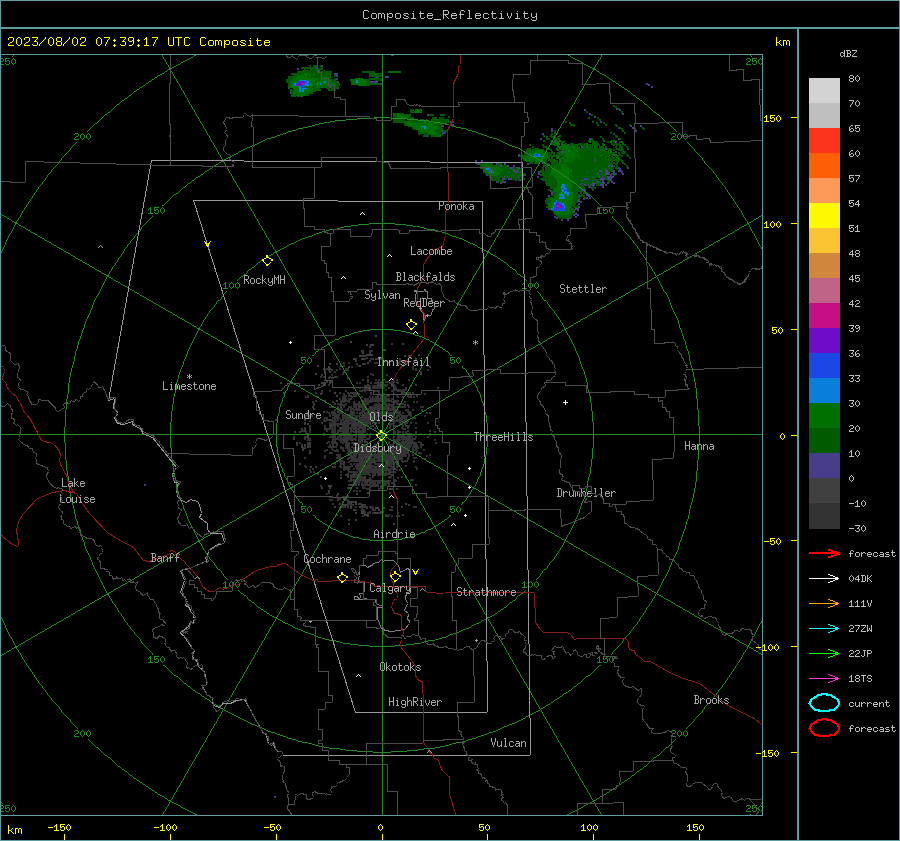Click the Innisfail town label
Image resolution: width=900 pixels, height=841 pixels.
pos(404,362)
